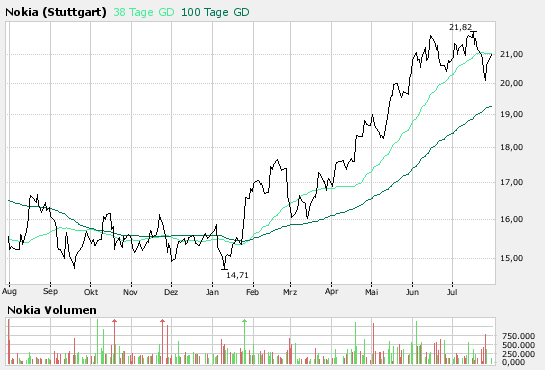Image resolution: width=545 pixels, height=370 pixels.
Task: Click the Jan month label
Action: click(x=212, y=292)
